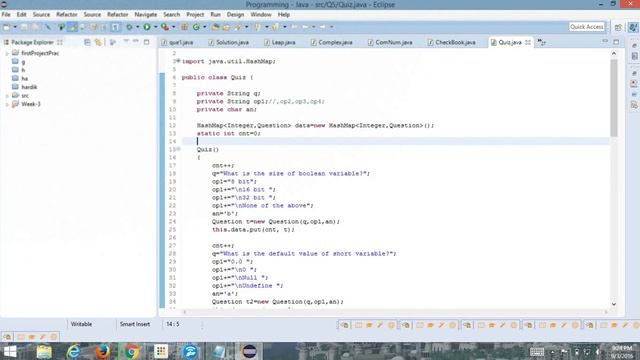Image resolution: width=640 pixels, height=360 pixels.
Task: Click the editor scroll down arrow
Action: tap(613, 304)
